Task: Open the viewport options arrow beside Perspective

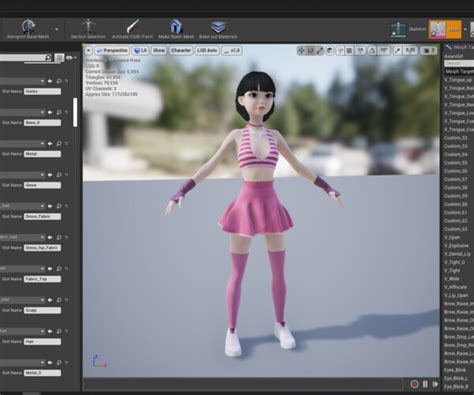Action: coord(88,51)
